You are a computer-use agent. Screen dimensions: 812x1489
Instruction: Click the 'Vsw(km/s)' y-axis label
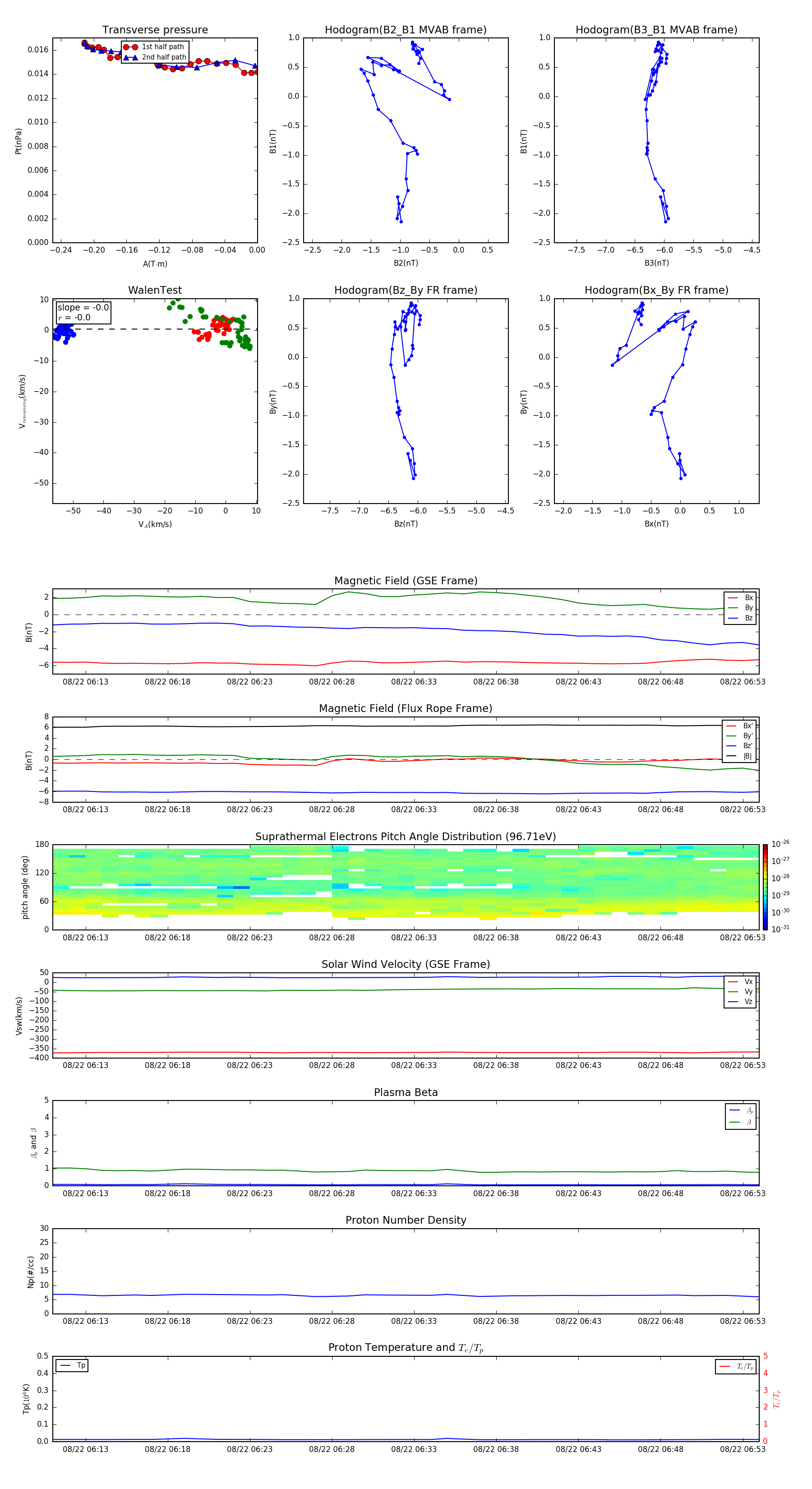point(18,1015)
